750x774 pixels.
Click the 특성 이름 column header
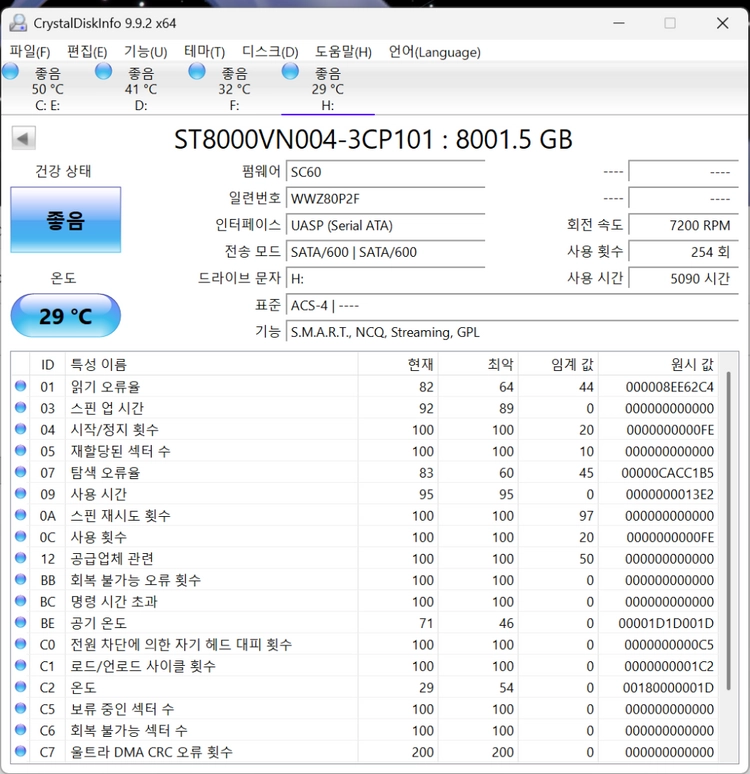pos(211,365)
